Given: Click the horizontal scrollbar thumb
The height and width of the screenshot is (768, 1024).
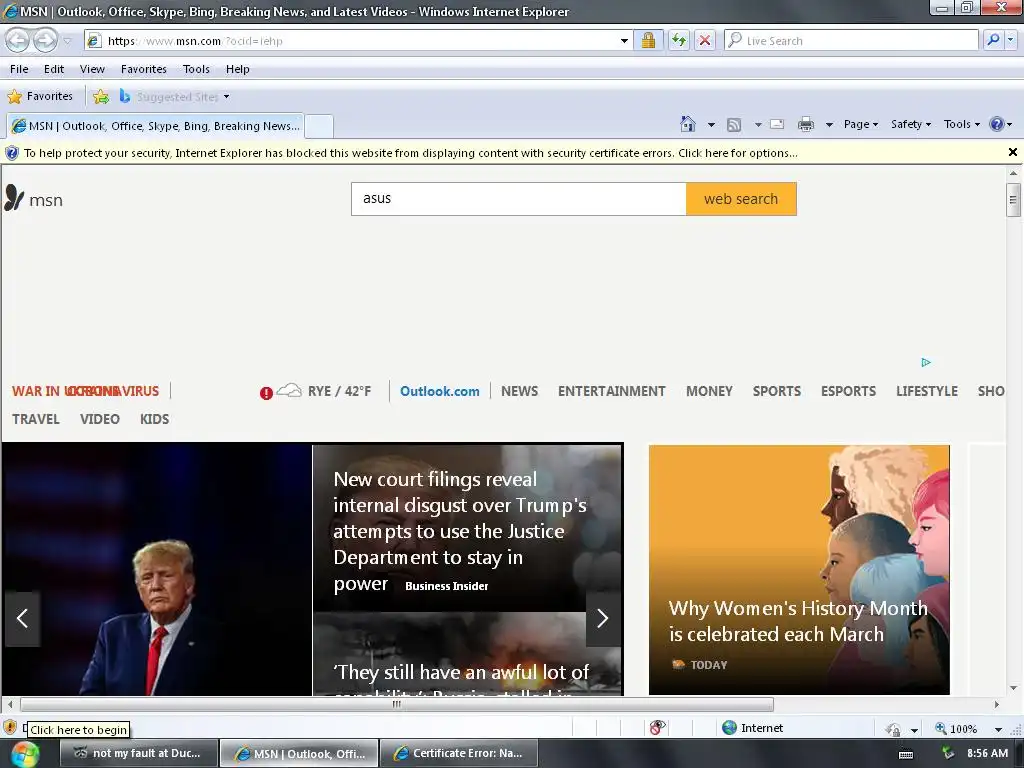Looking at the screenshot, I should coord(396,705).
